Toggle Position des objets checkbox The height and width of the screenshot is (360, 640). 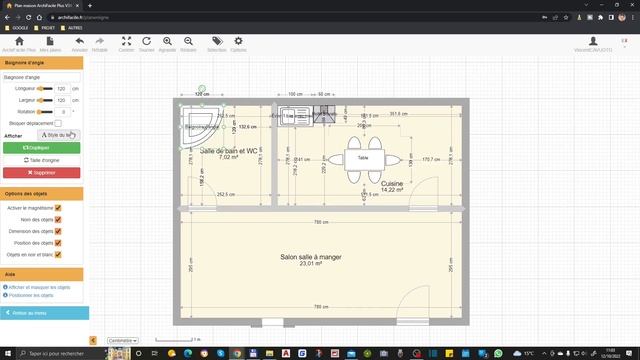click(58, 243)
